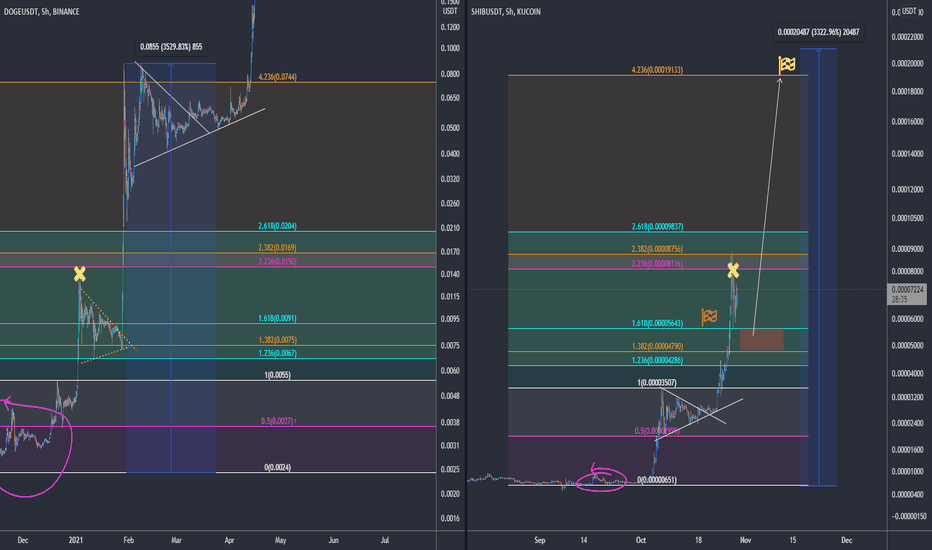The image size is (932, 550).
Task: Select the brown rectangle zone on the SHIBUSDT chart
Action: (761, 340)
